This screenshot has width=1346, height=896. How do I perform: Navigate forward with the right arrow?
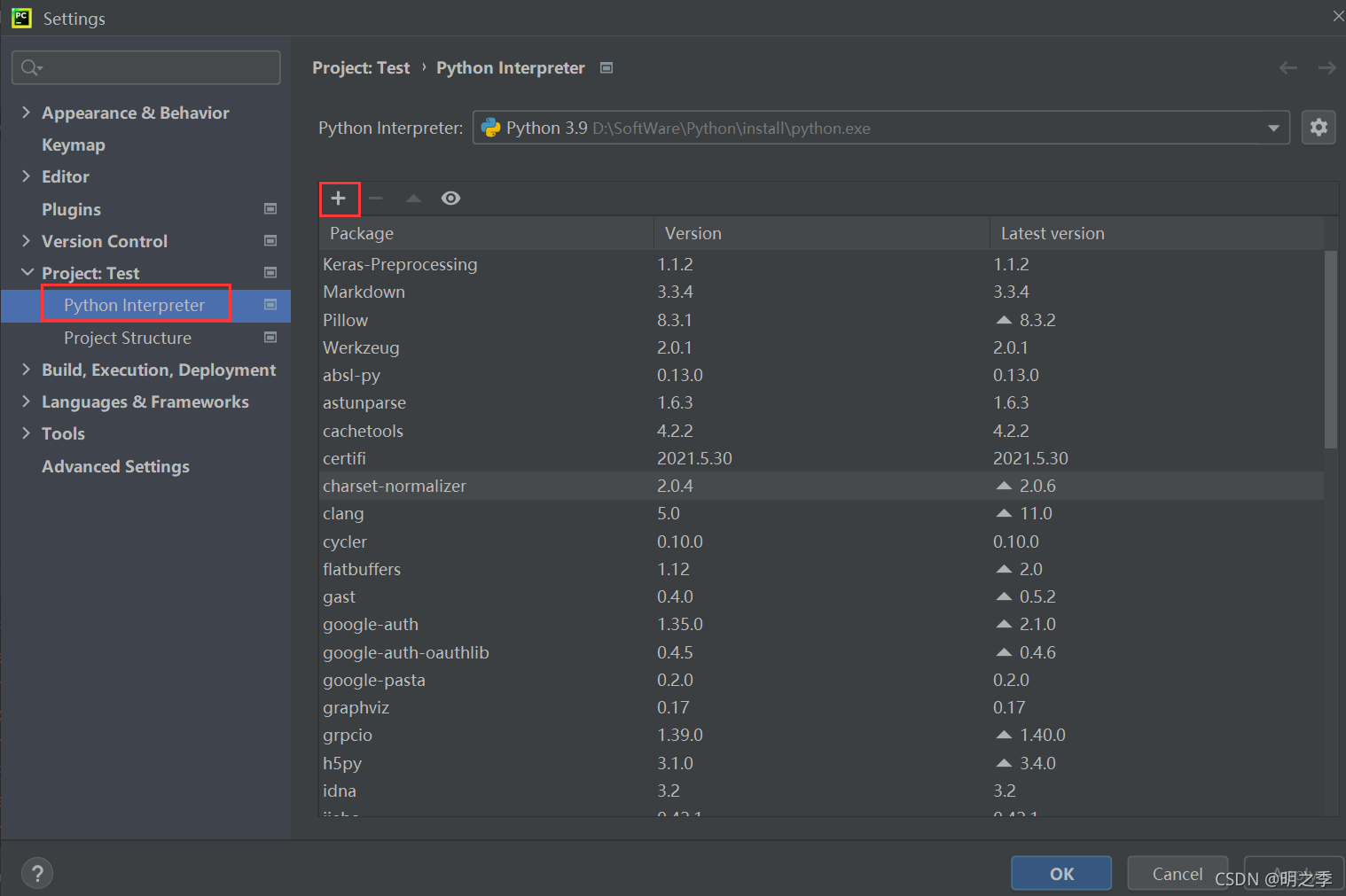coord(1326,68)
